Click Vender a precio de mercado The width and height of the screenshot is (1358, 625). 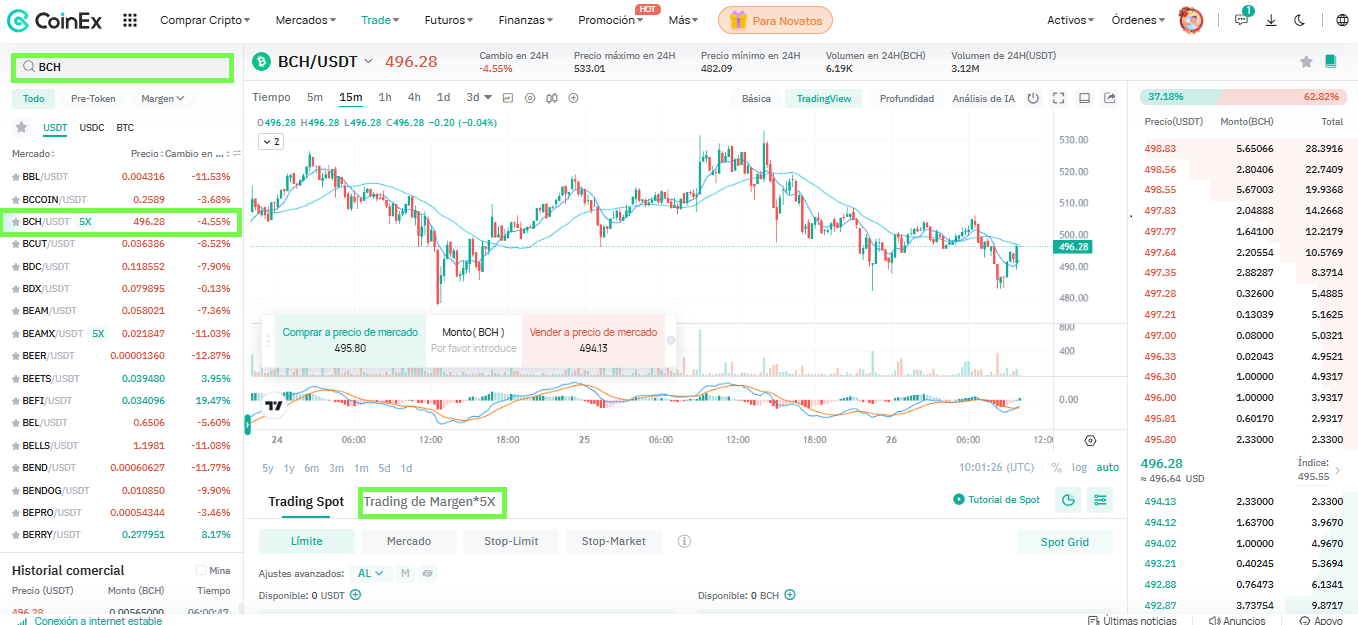(594, 340)
